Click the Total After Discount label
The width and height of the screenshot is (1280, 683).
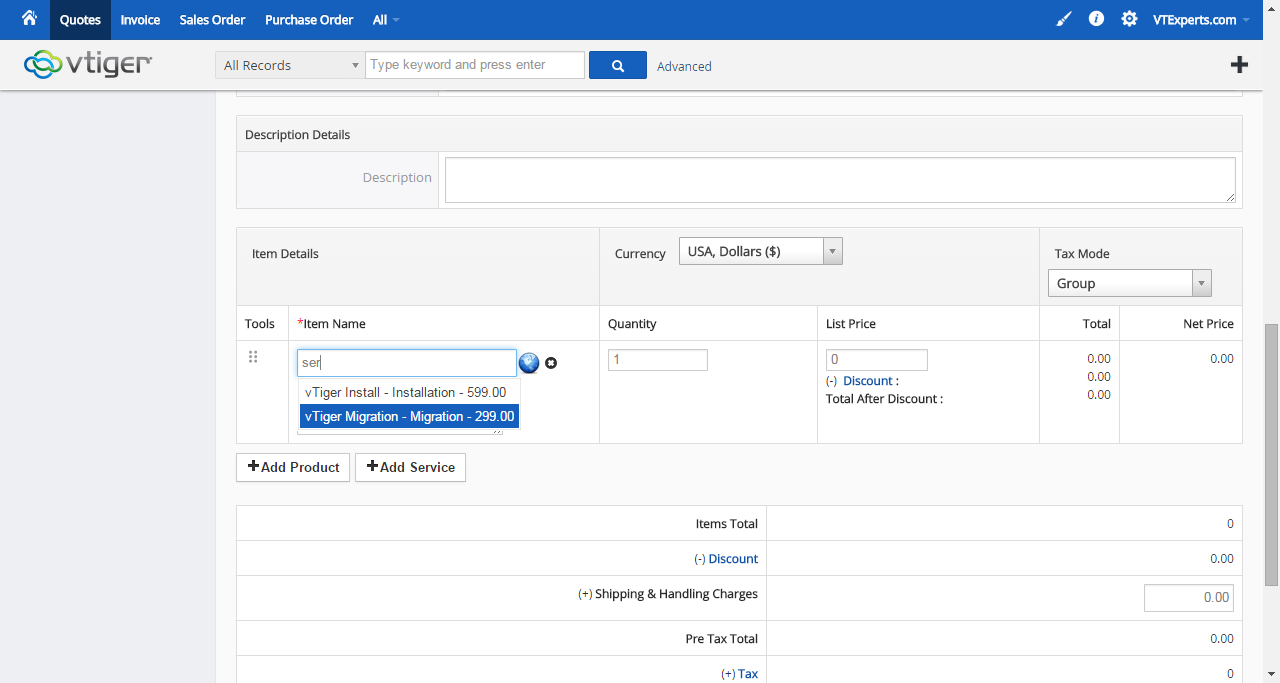click(884, 399)
